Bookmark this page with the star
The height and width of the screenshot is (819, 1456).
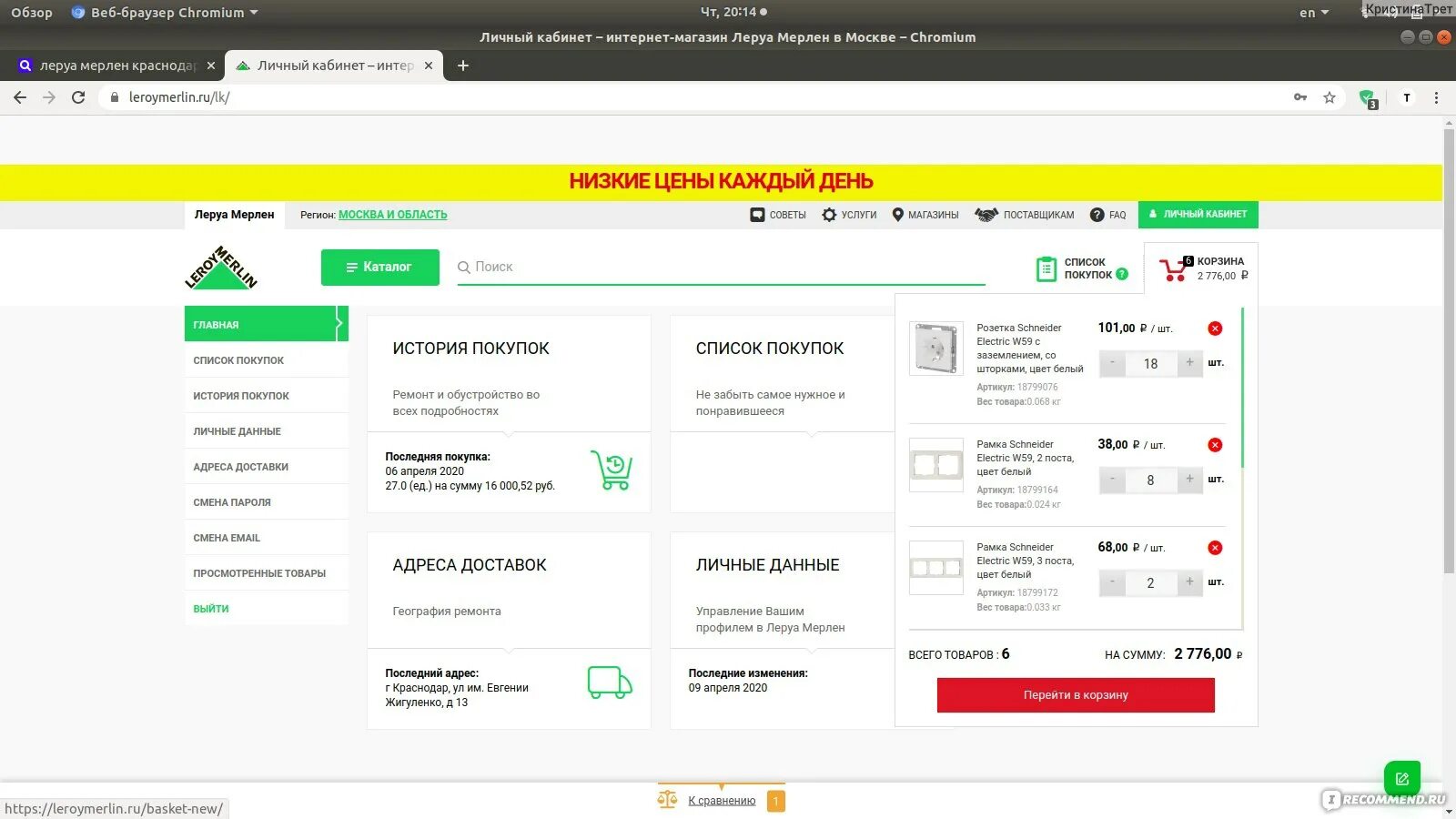click(x=1330, y=97)
